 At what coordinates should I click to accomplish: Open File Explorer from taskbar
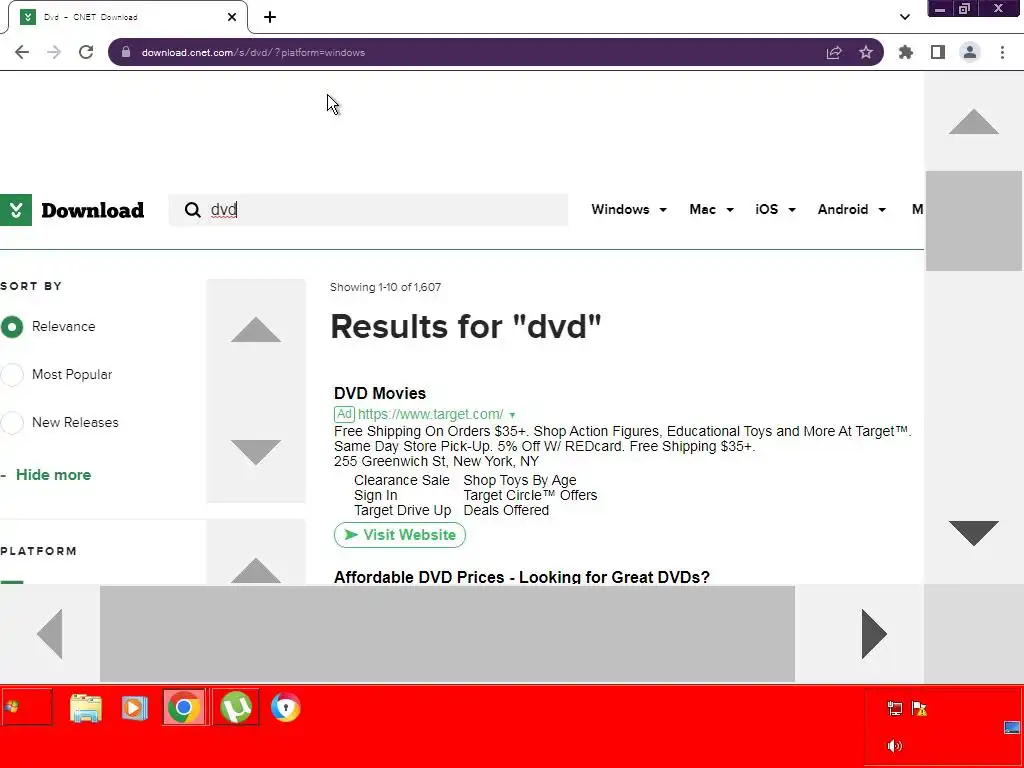[x=86, y=708]
